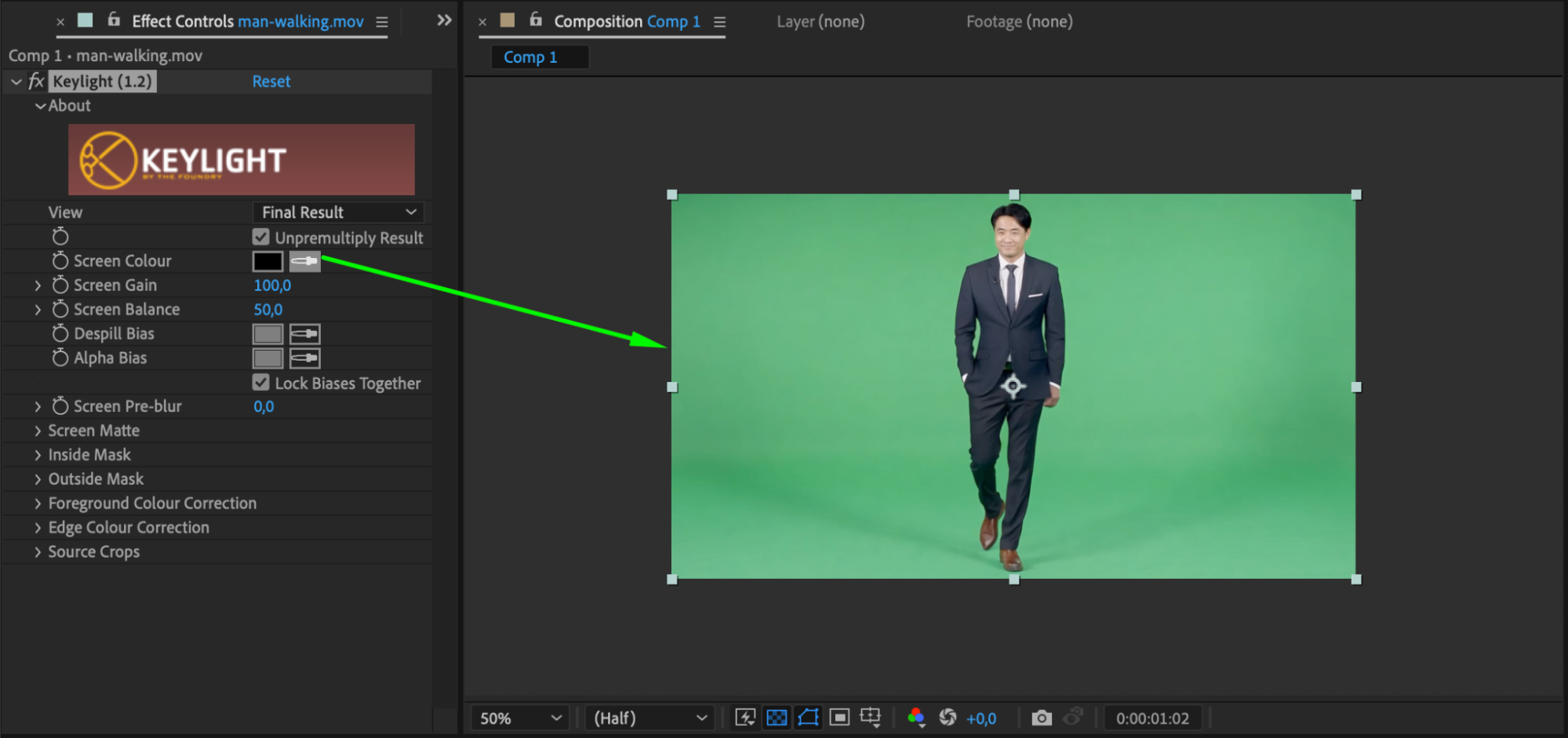Switch to the Footage (none) tab
This screenshot has height=738, width=1568.
click(1019, 22)
